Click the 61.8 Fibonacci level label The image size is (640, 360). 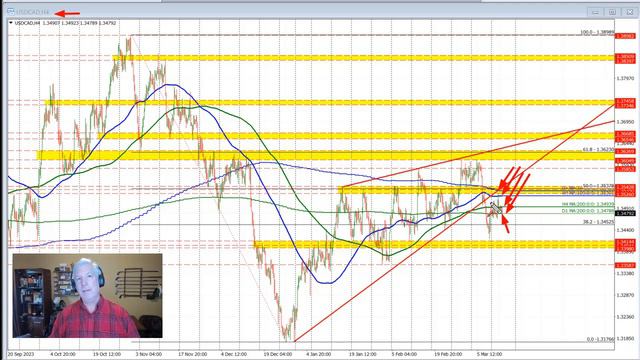point(598,149)
